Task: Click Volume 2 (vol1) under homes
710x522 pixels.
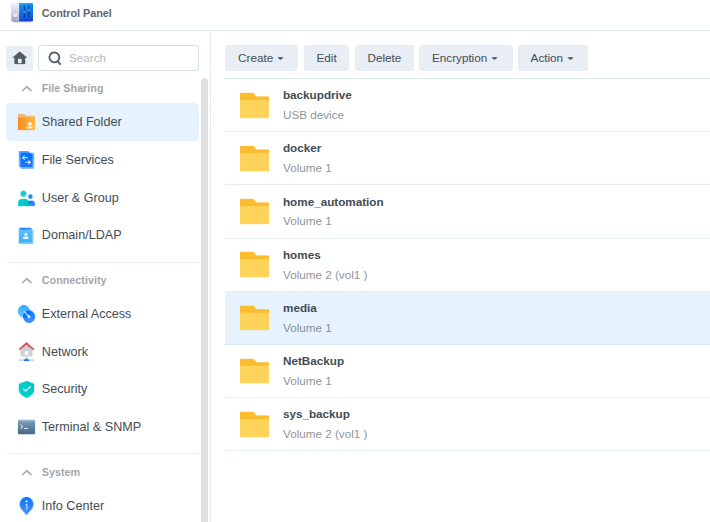Action: 325,275
